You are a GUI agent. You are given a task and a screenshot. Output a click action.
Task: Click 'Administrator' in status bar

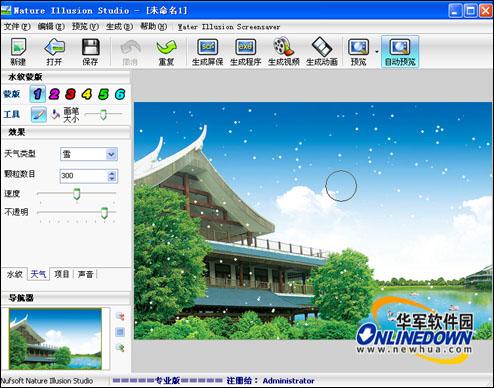pos(288,381)
